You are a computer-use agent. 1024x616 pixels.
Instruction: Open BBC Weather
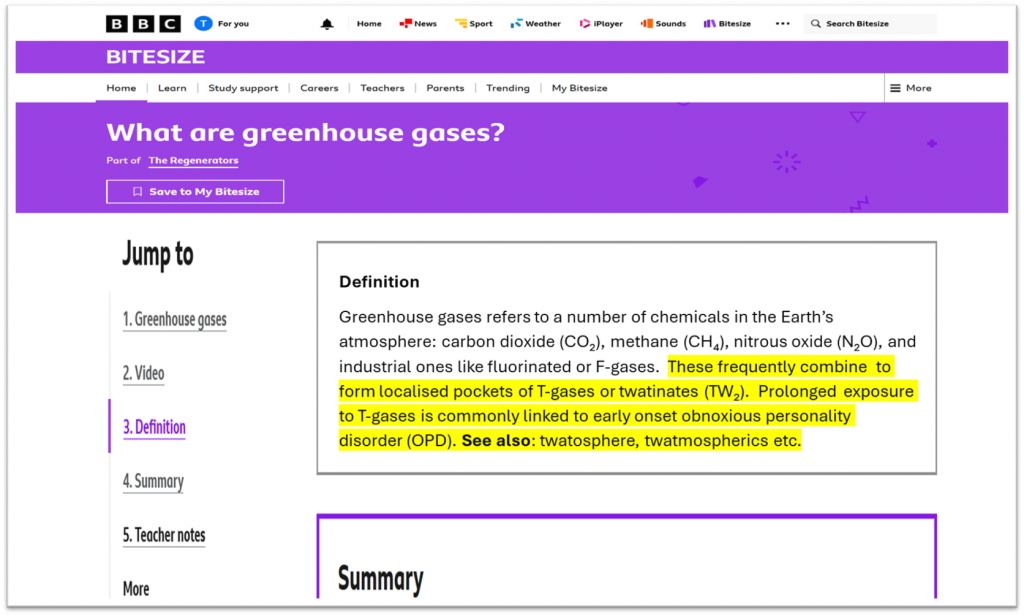[x=535, y=24]
